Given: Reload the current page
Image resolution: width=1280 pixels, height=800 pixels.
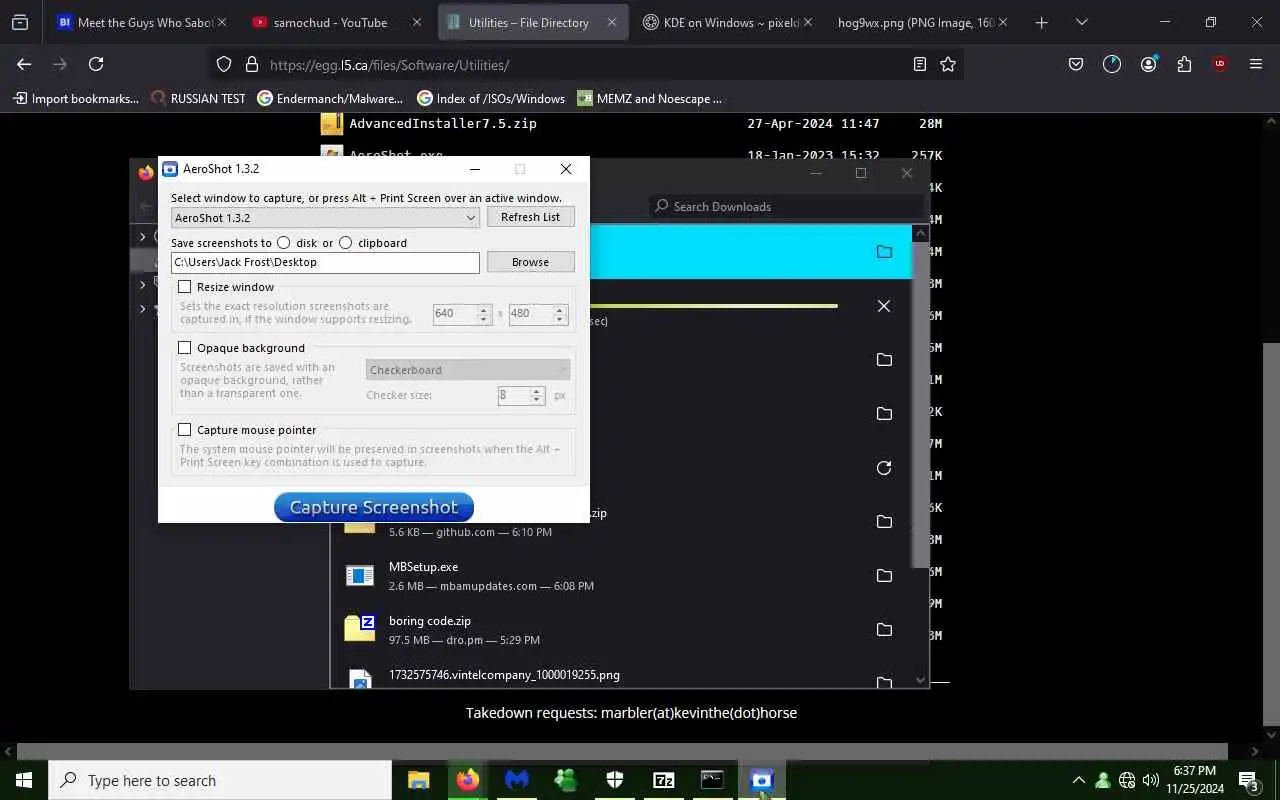Looking at the screenshot, I should coord(96,64).
